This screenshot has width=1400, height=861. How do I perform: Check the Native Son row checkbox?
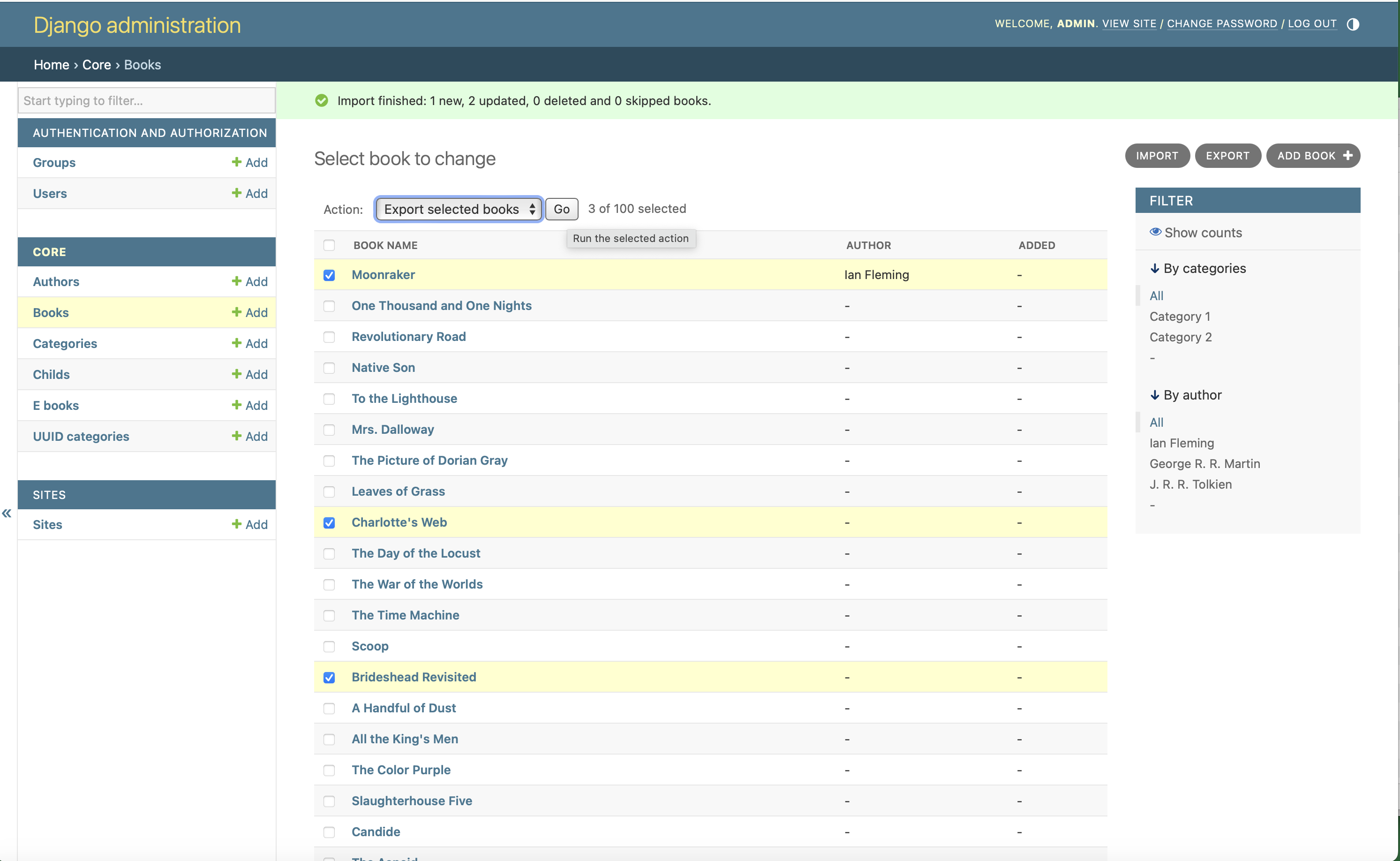(329, 368)
